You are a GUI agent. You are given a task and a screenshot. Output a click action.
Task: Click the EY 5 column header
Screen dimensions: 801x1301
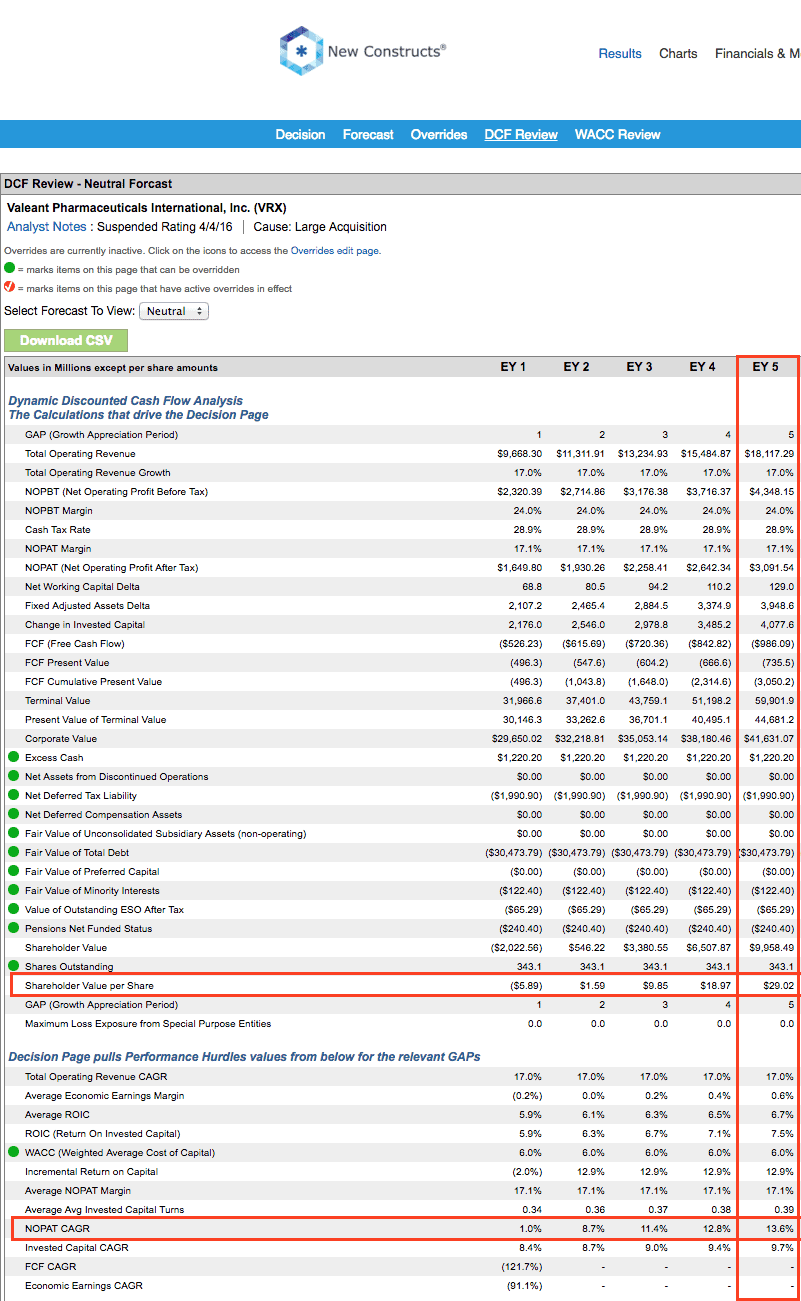pyautogui.click(x=765, y=367)
